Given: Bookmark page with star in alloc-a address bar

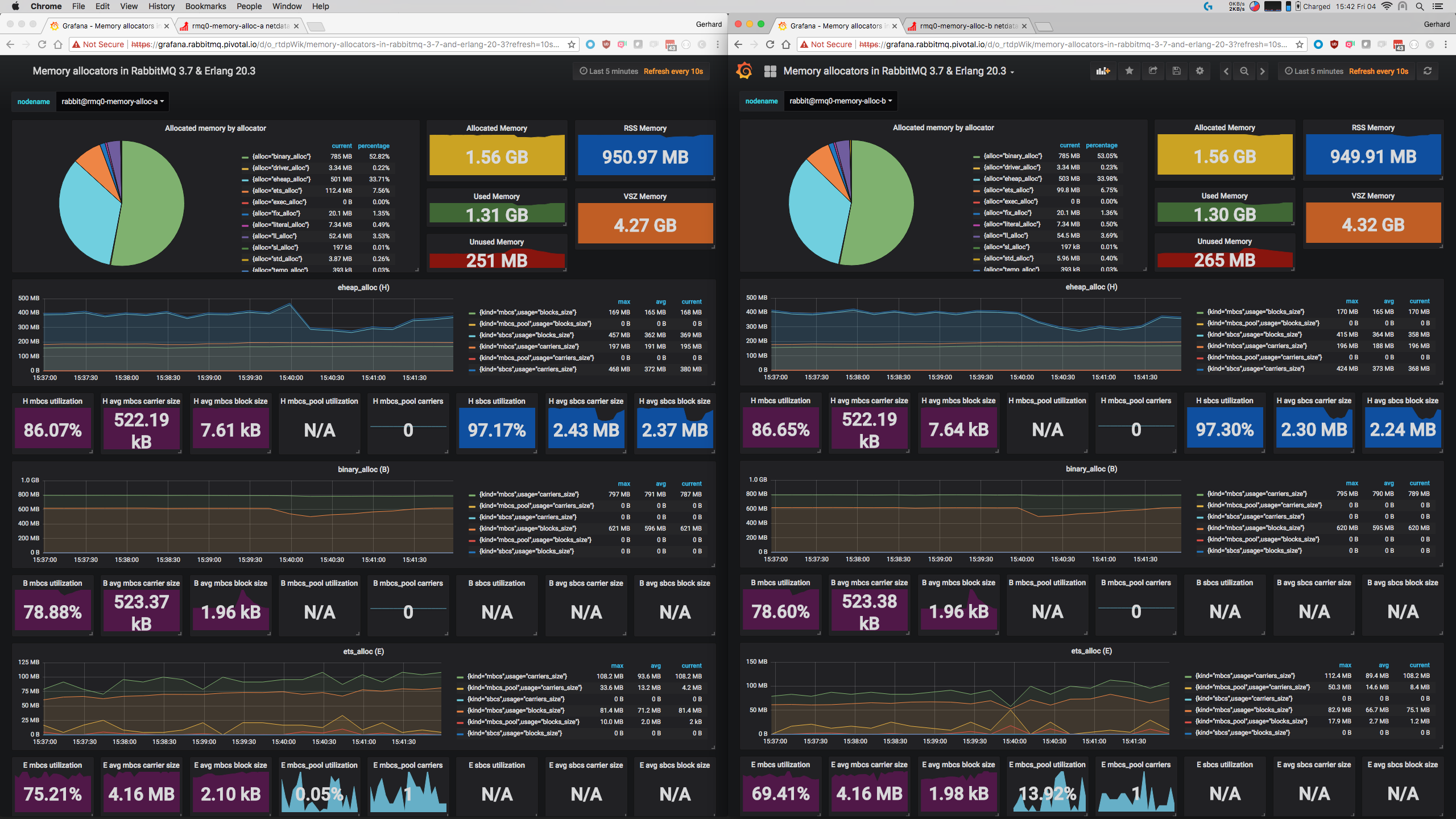Looking at the screenshot, I should 571,44.
